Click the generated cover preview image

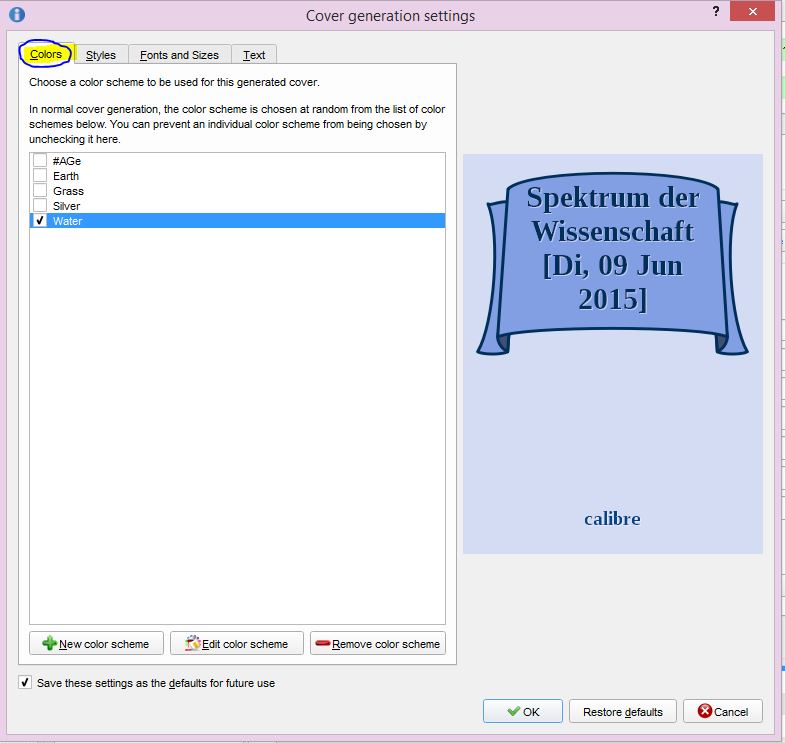pyautogui.click(x=613, y=354)
